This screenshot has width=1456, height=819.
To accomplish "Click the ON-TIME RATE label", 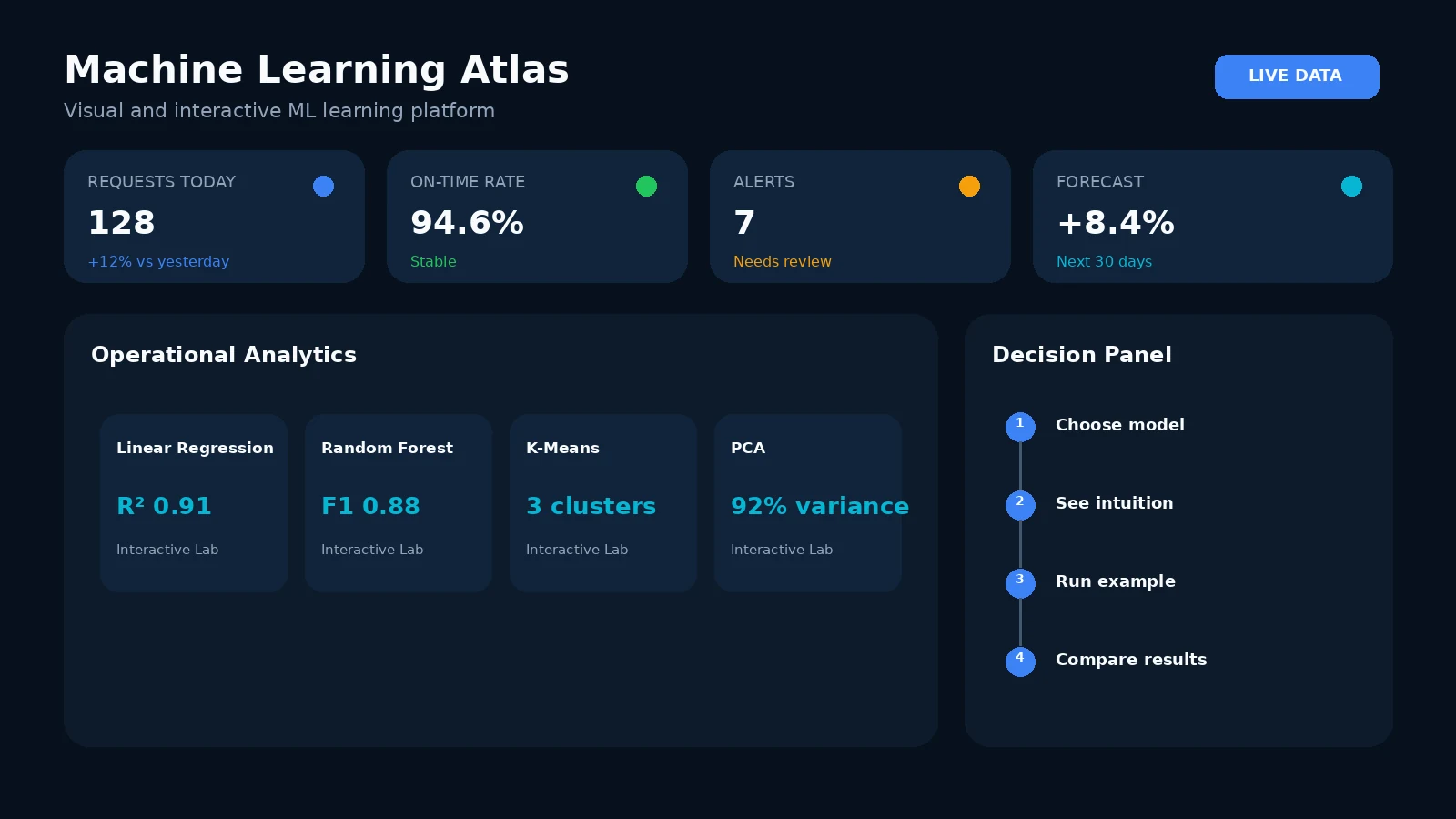I will click(x=468, y=182).
